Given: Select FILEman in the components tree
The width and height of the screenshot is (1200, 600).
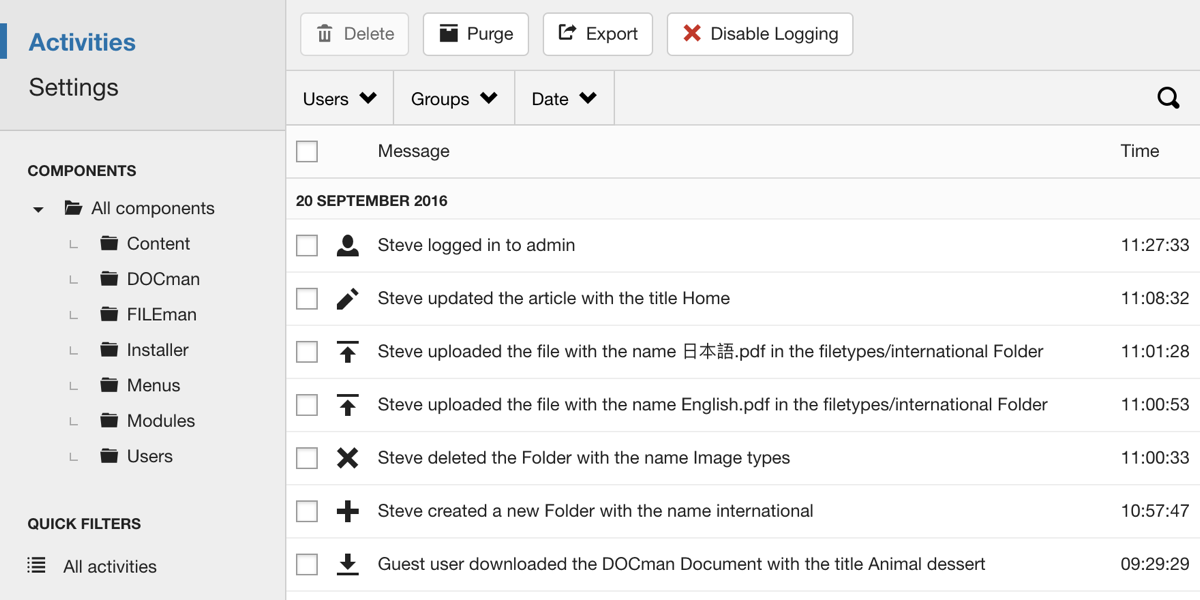Looking at the screenshot, I should pos(161,314).
